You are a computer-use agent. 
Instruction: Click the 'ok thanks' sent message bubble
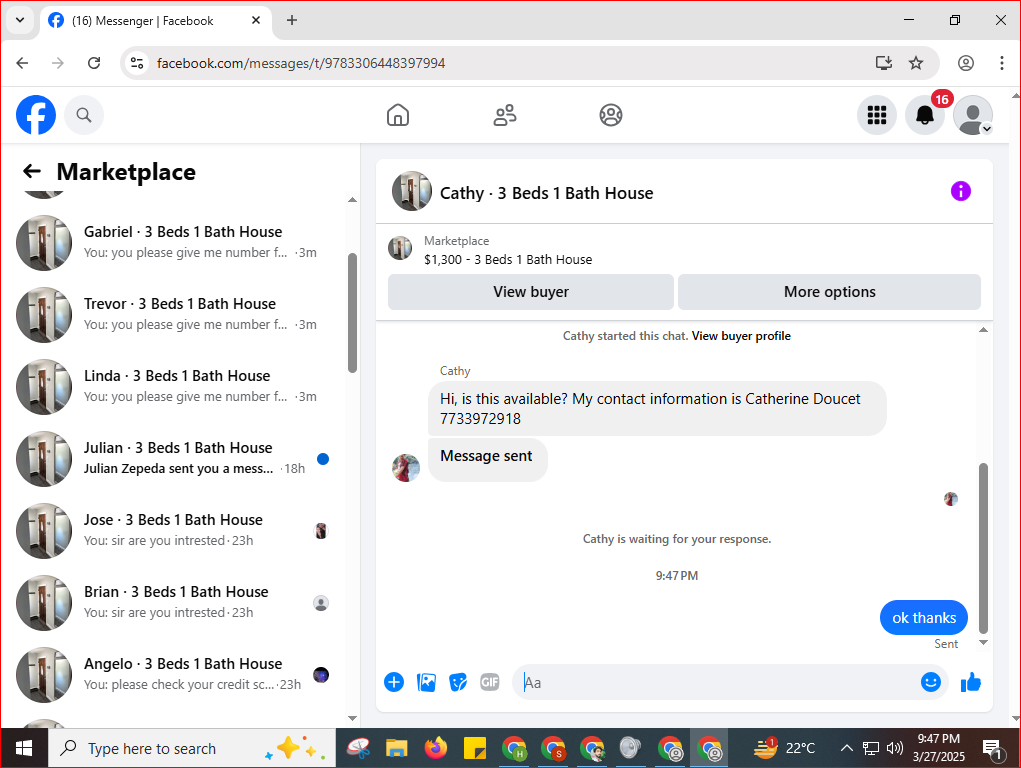pos(923,618)
